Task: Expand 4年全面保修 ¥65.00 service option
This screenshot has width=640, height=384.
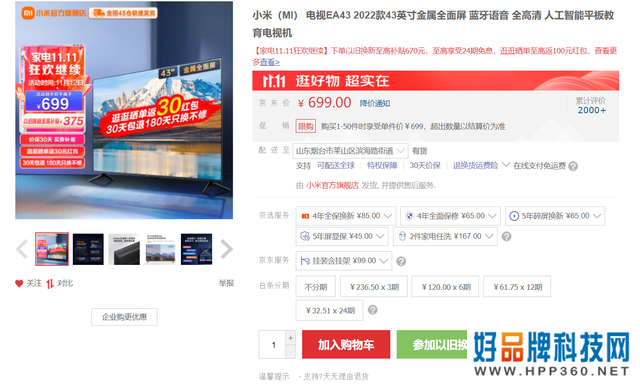Action: [450, 216]
